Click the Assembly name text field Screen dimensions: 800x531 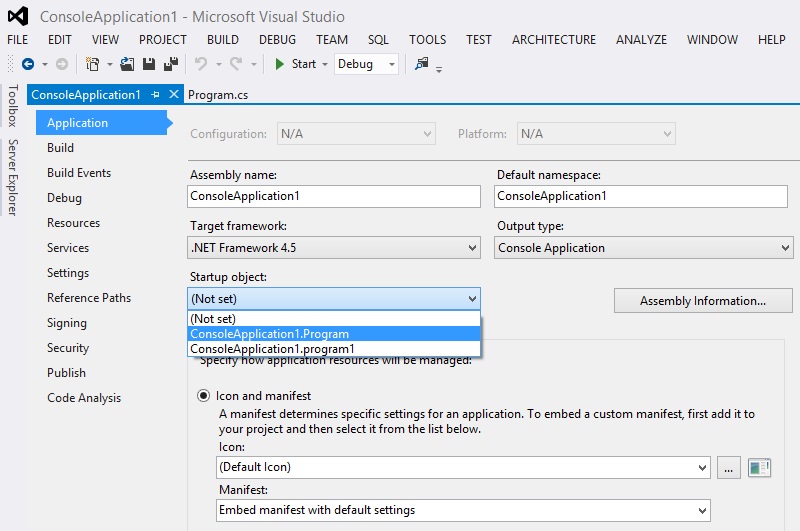[x=334, y=196]
